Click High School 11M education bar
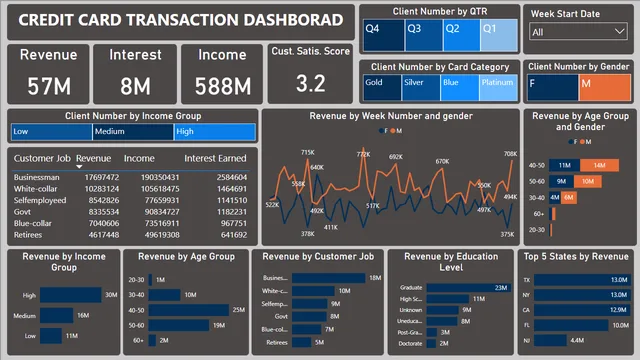This screenshot has height=360, width=640. click(448, 299)
